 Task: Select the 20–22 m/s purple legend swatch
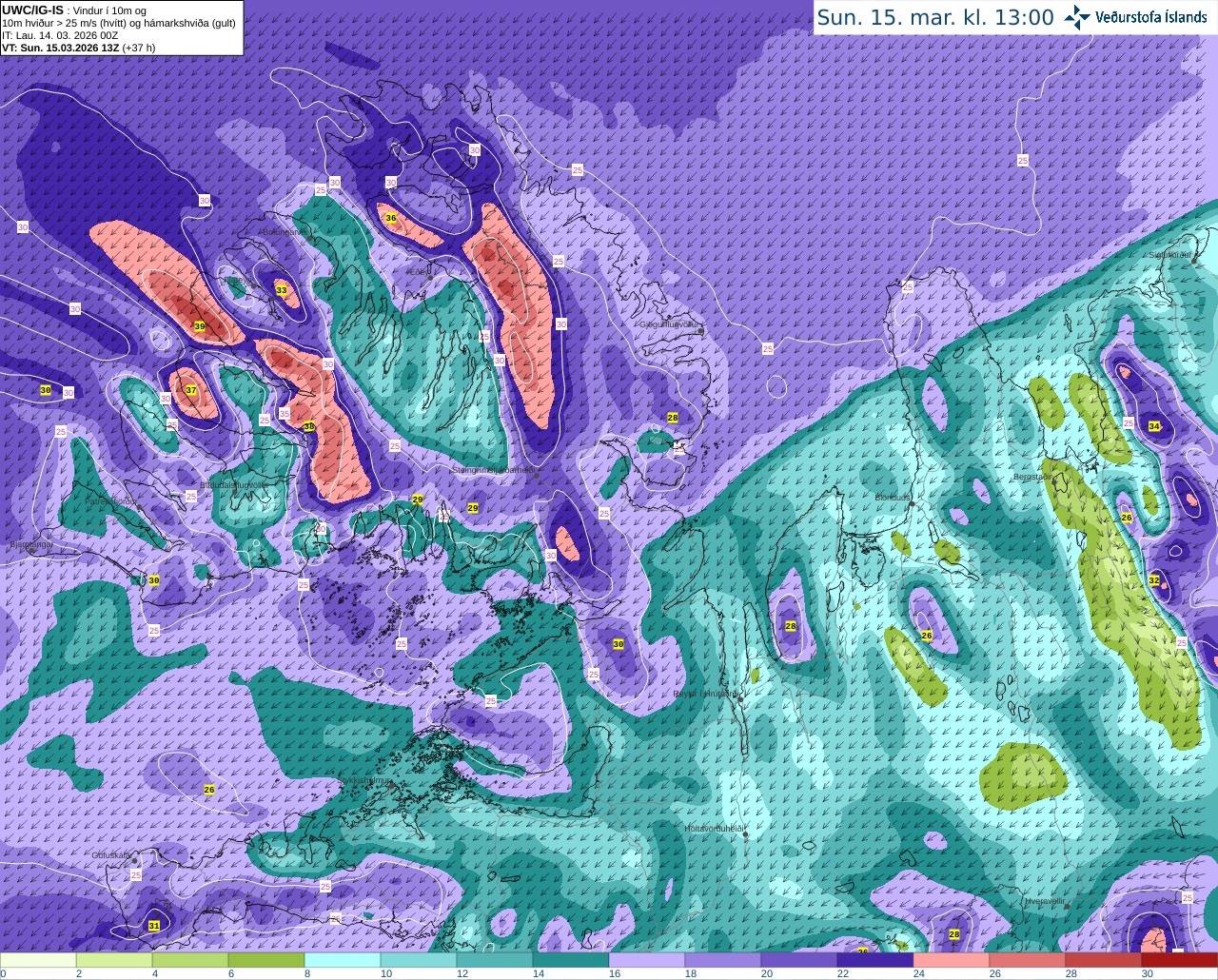(x=799, y=960)
